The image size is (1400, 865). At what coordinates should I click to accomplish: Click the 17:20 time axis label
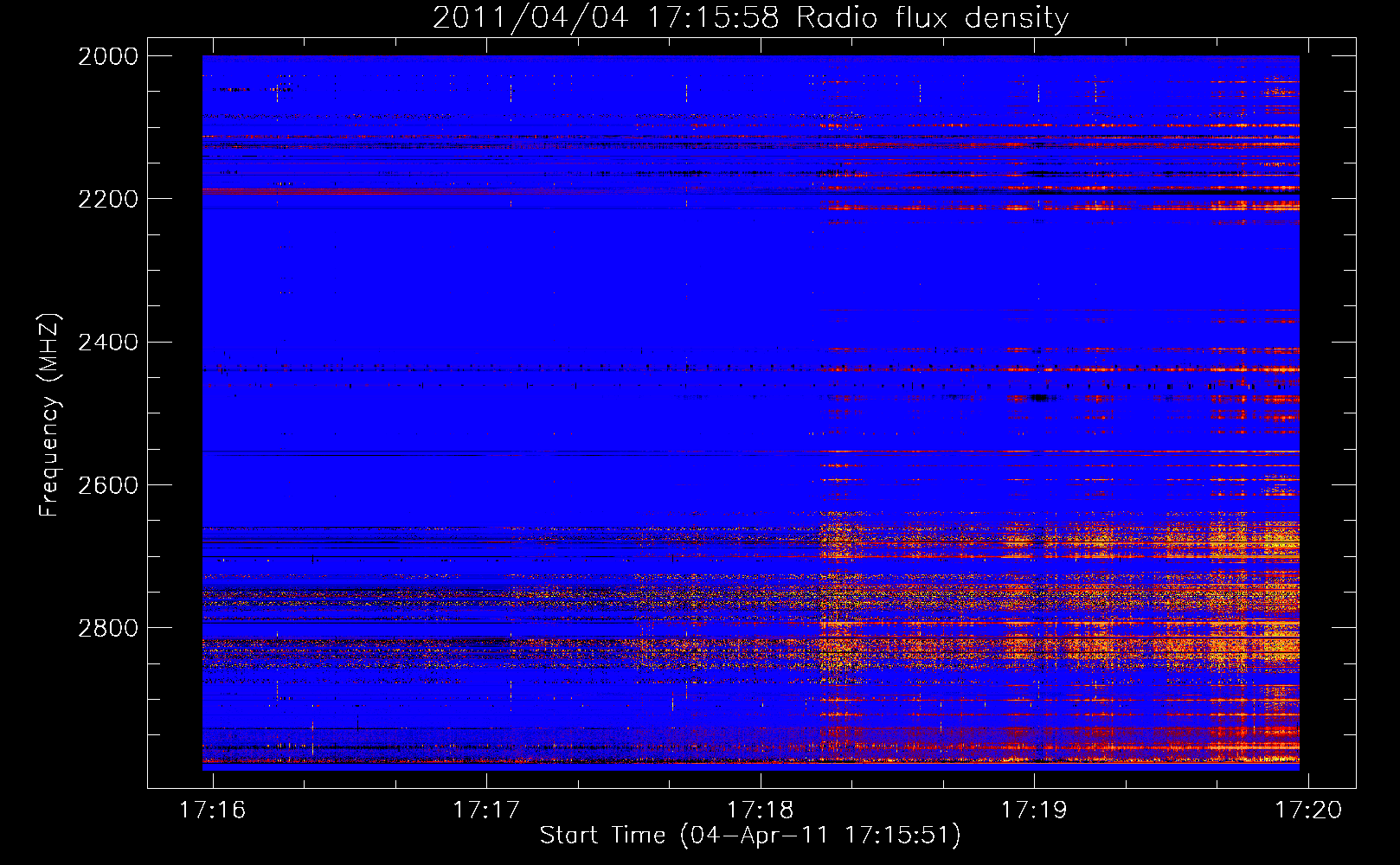[x=1308, y=810]
